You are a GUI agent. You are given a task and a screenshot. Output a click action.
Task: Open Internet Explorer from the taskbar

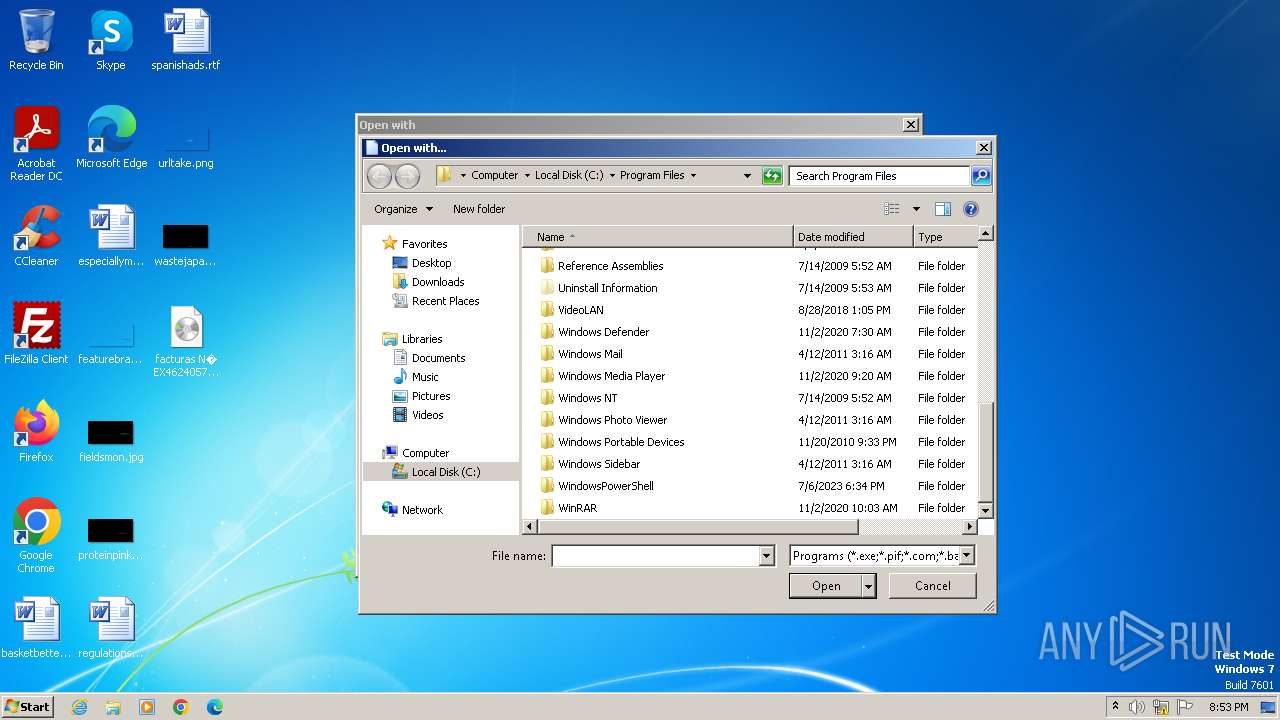point(79,707)
